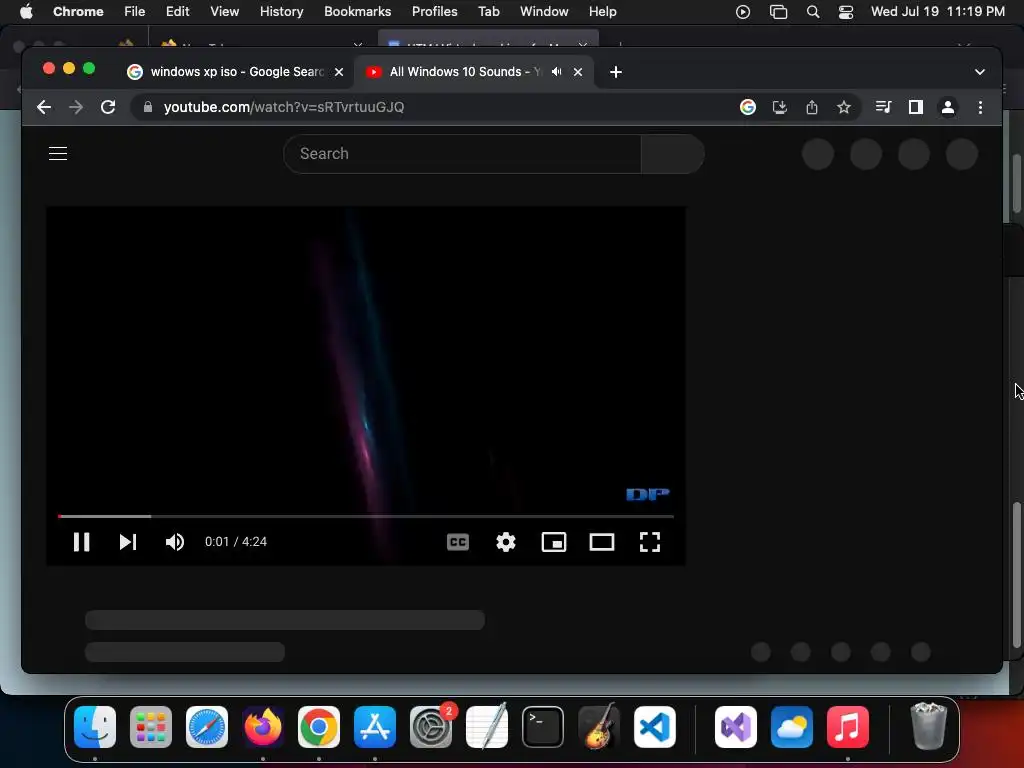Open the Chrome app menu

[x=78, y=12]
